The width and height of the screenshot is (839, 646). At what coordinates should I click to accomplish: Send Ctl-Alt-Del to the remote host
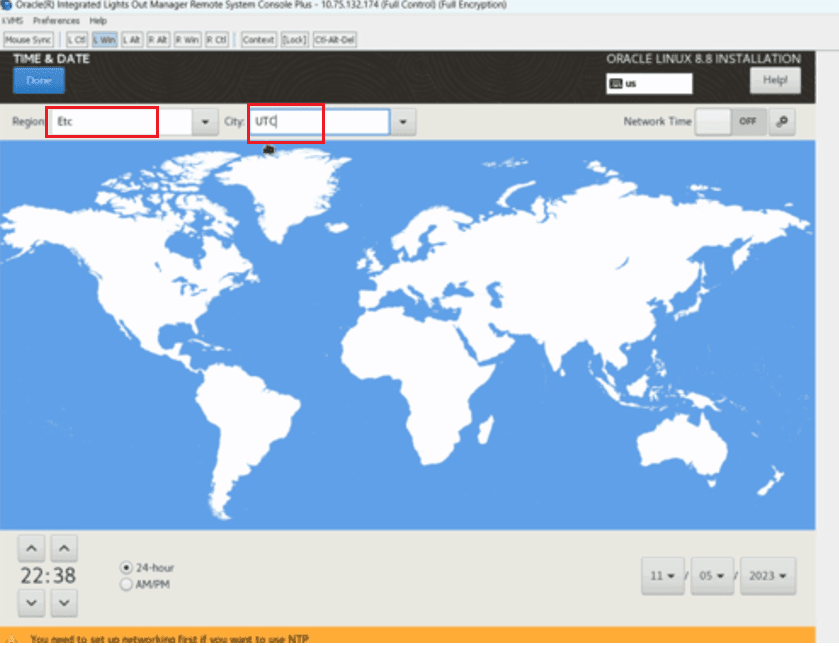(335, 40)
